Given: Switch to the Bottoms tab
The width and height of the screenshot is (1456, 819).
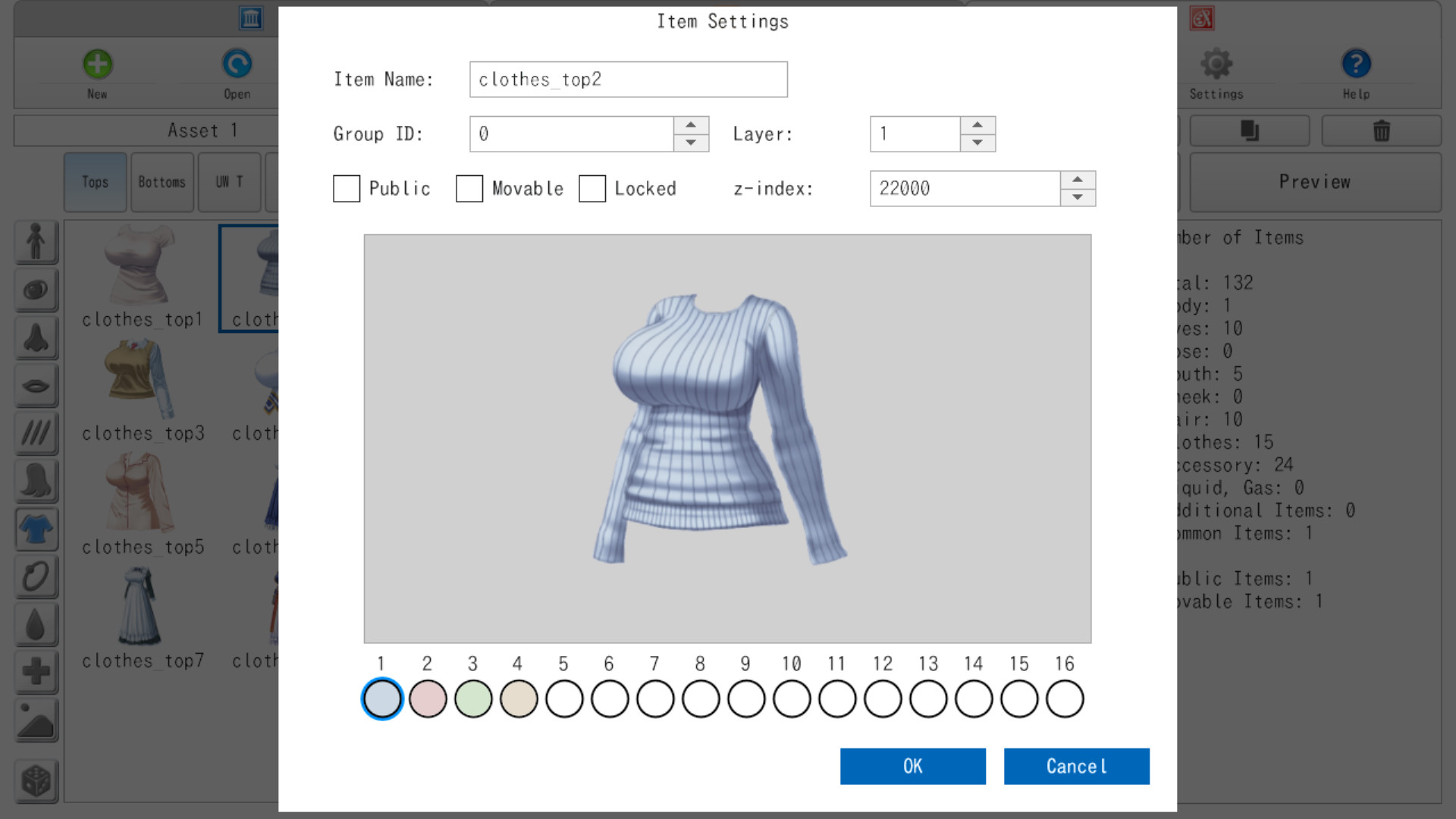Looking at the screenshot, I should (162, 182).
